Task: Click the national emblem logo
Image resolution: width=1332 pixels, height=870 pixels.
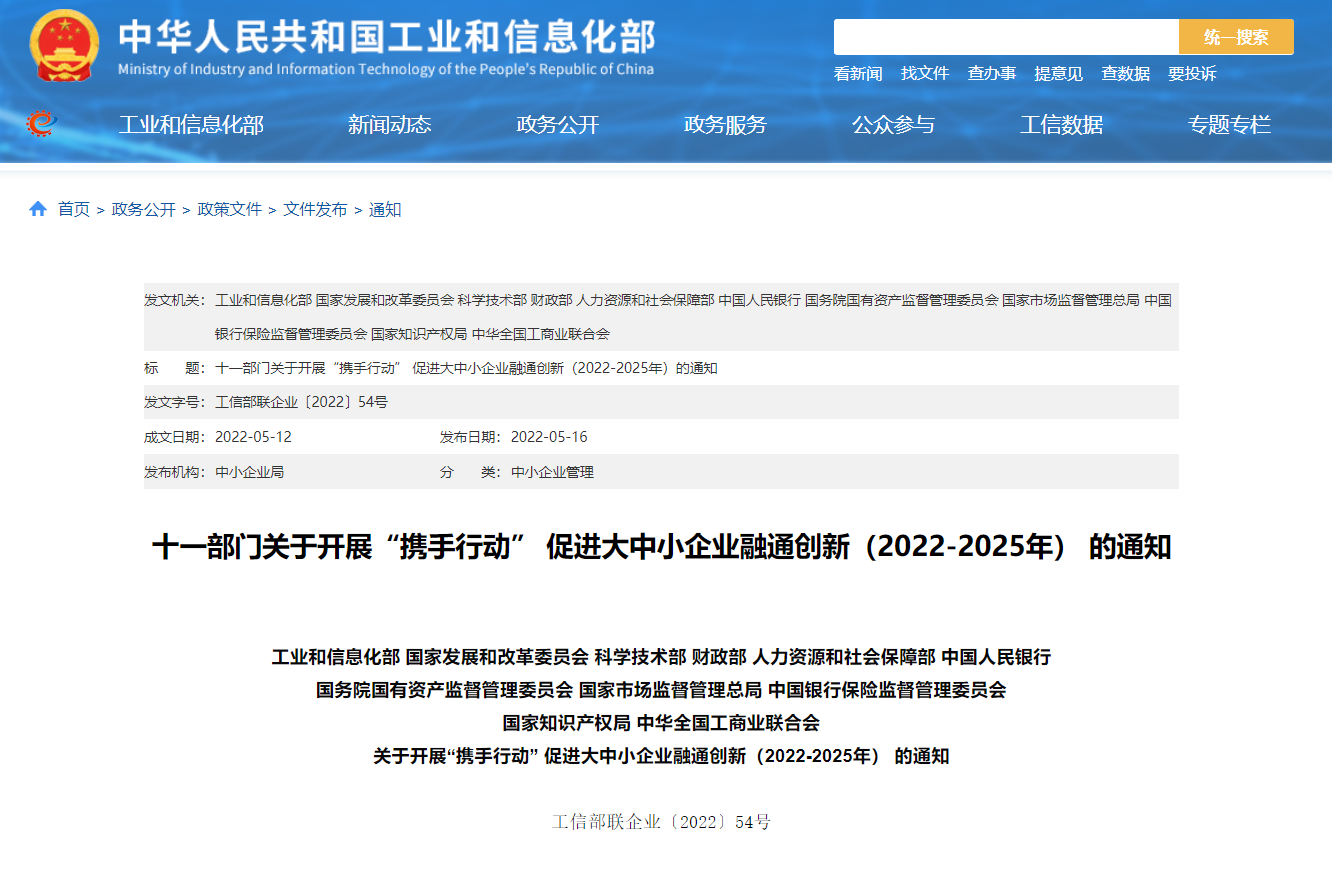Action: [64, 44]
